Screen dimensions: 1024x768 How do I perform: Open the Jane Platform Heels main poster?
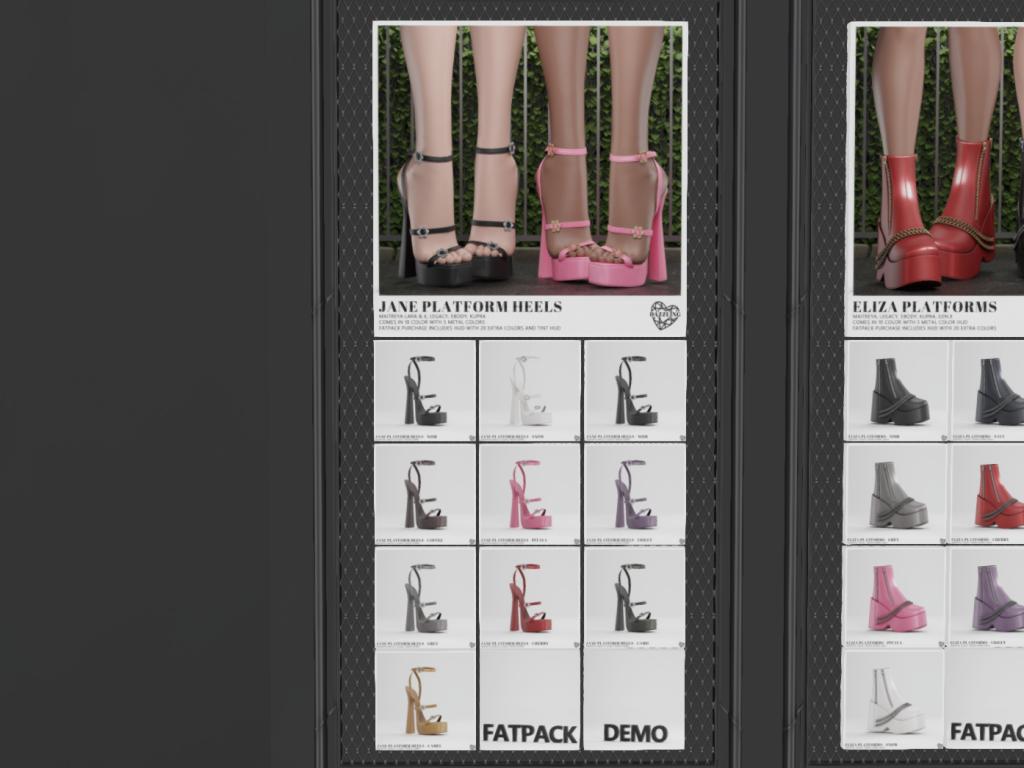click(x=530, y=160)
